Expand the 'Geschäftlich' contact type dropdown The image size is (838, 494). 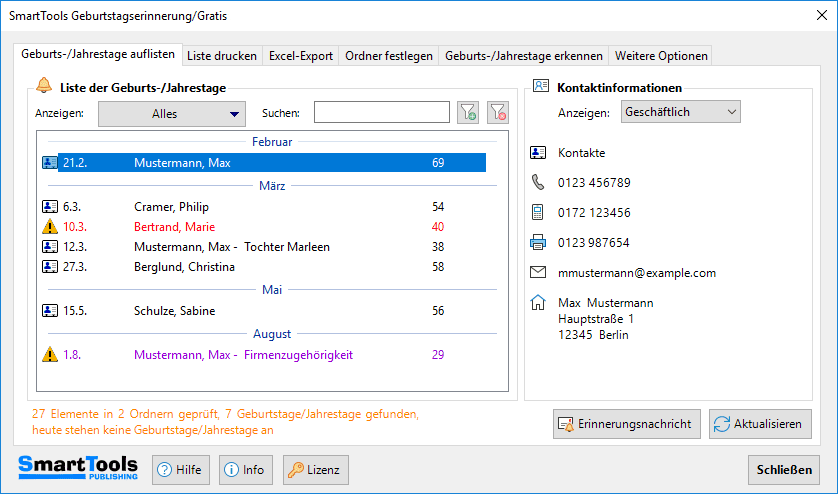[680, 112]
